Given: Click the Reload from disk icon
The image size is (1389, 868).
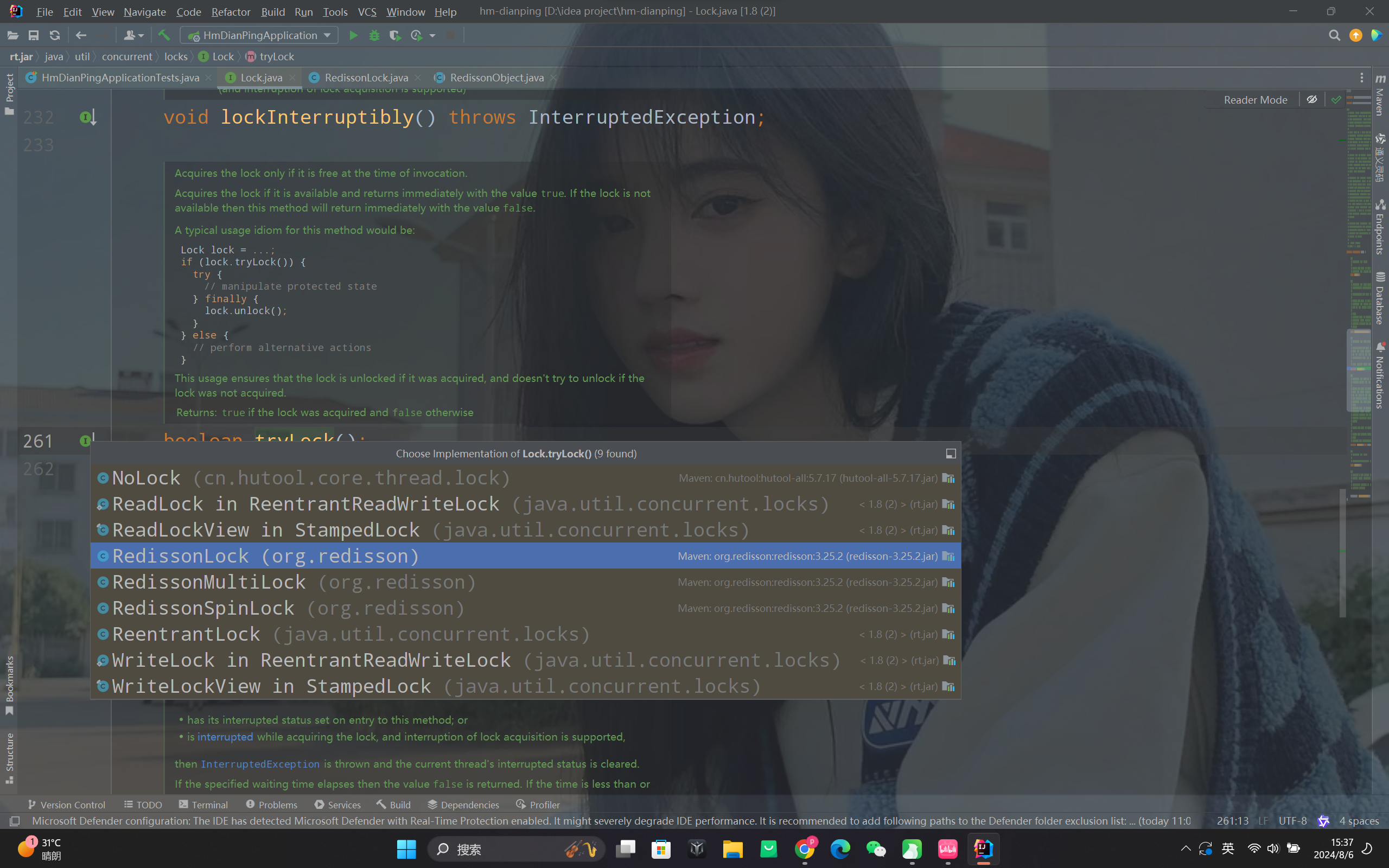Looking at the screenshot, I should [54, 36].
